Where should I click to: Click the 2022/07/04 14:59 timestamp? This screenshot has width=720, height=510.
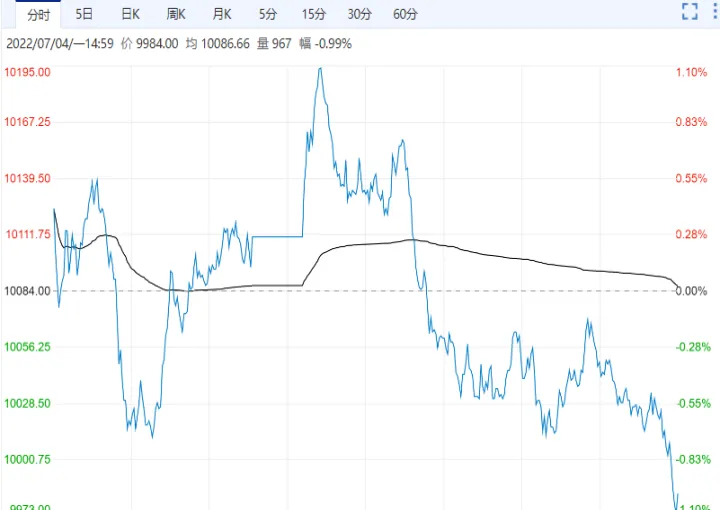coord(60,44)
